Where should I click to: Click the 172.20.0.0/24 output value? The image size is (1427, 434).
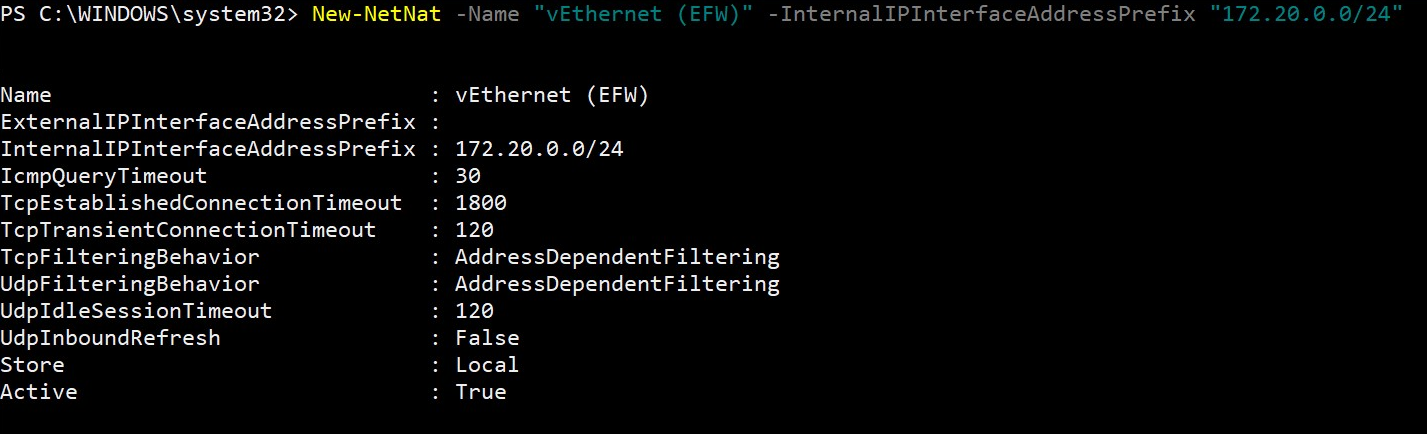tap(539, 150)
